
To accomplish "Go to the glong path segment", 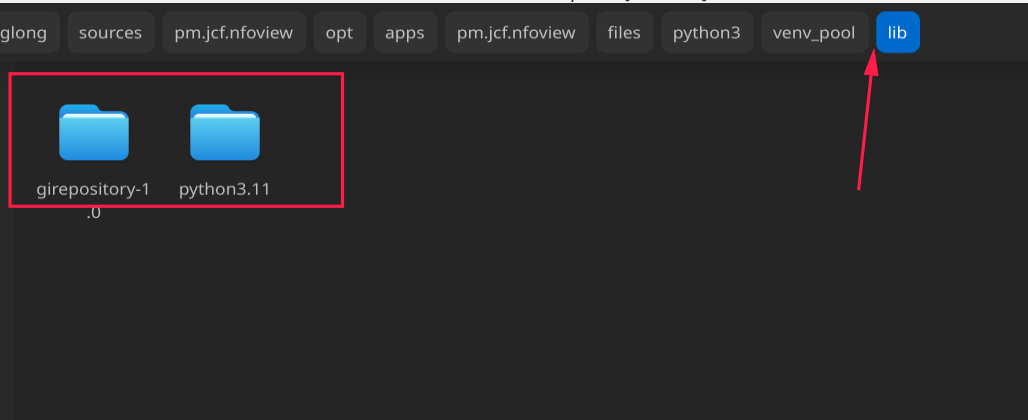I will [x=26, y=32].
